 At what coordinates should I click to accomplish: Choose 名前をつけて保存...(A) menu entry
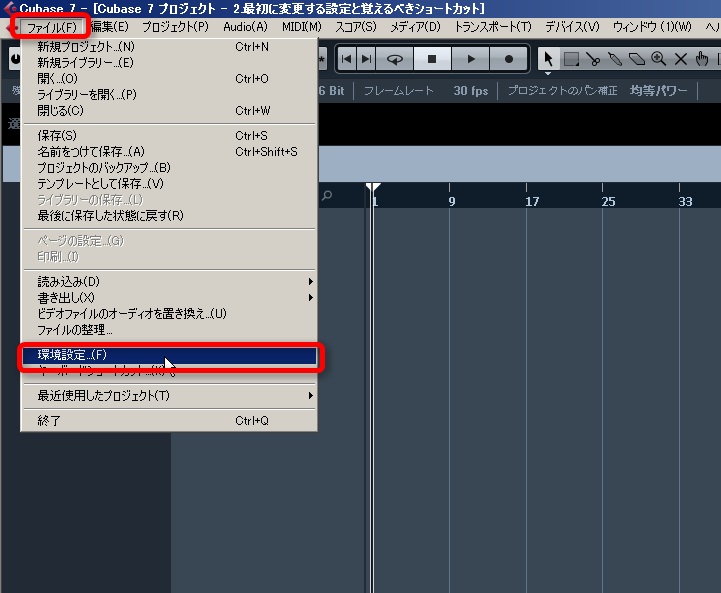169,152
